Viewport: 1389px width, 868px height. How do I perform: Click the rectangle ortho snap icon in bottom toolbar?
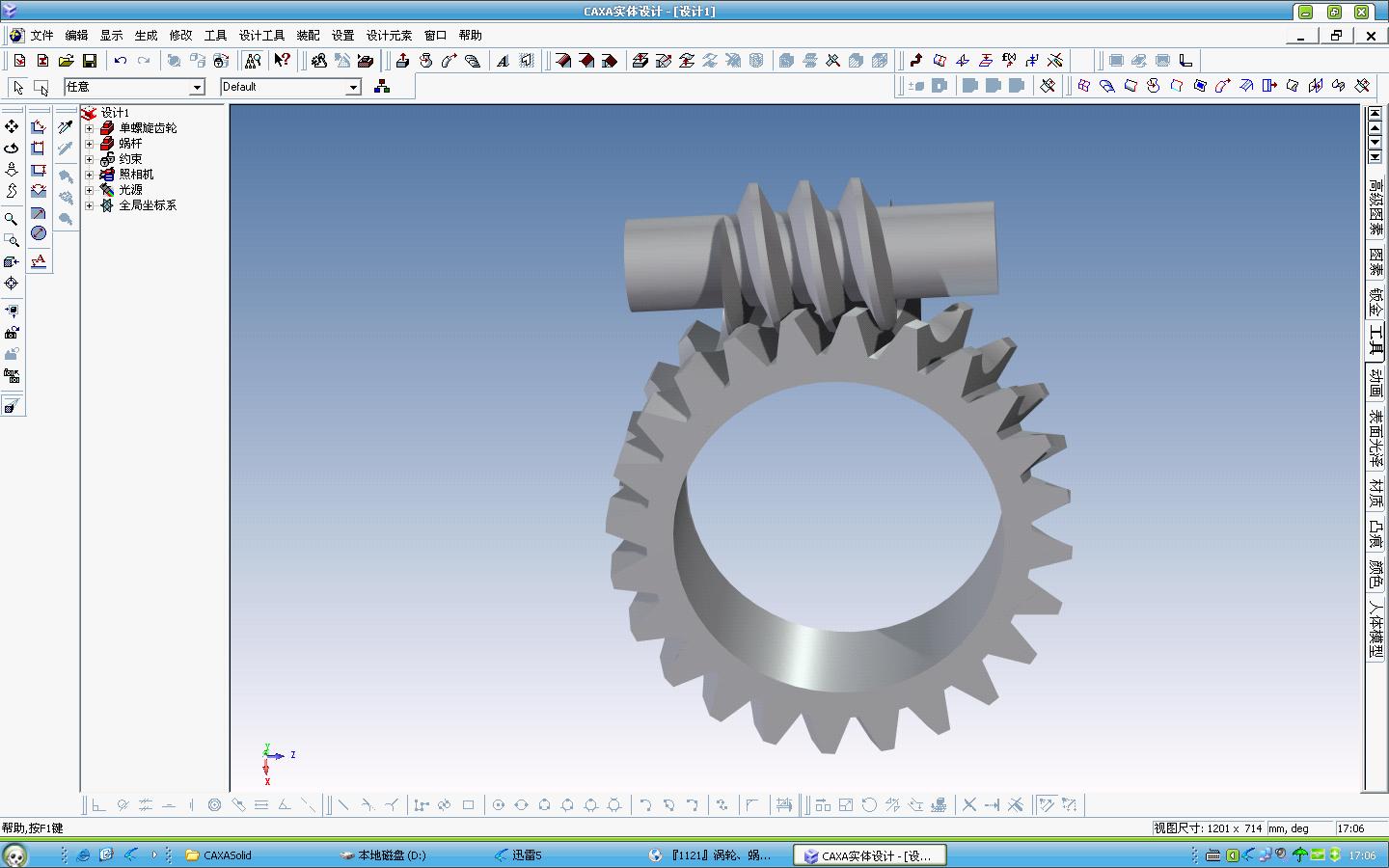click(468, 804)
